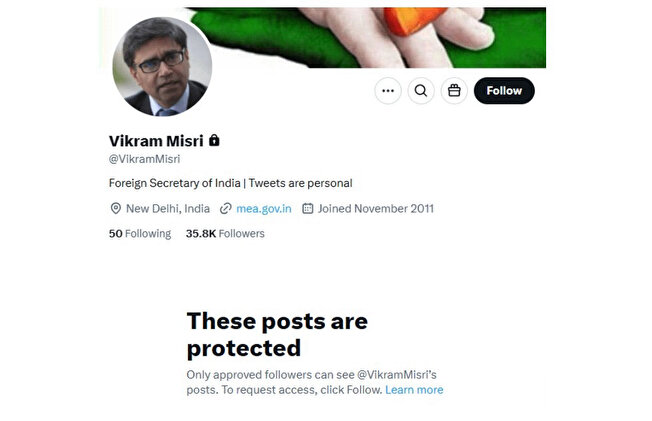Click the @VikramMisri handle text

click(144, 159)
